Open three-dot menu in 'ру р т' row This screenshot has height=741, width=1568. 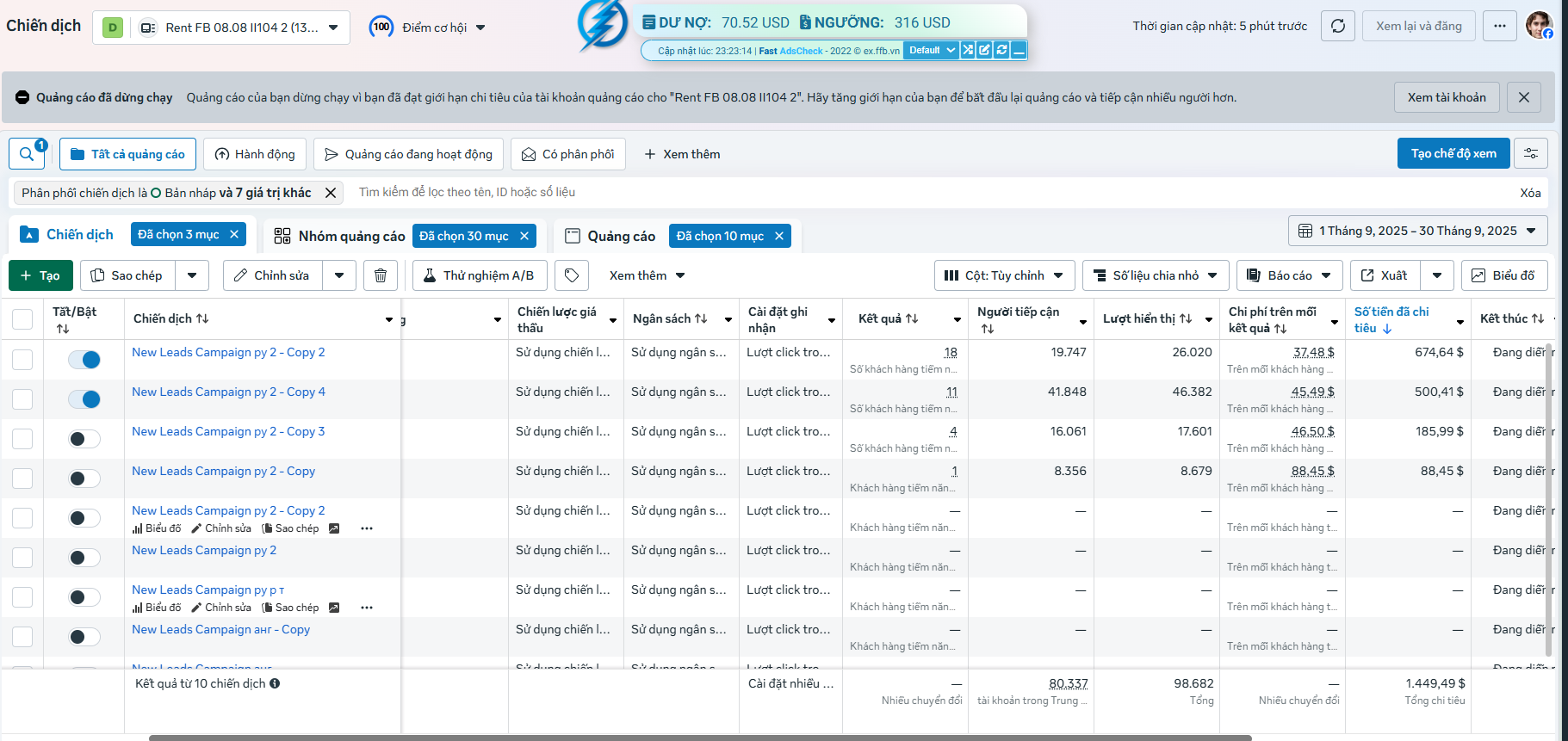click(x=367, y=608)
